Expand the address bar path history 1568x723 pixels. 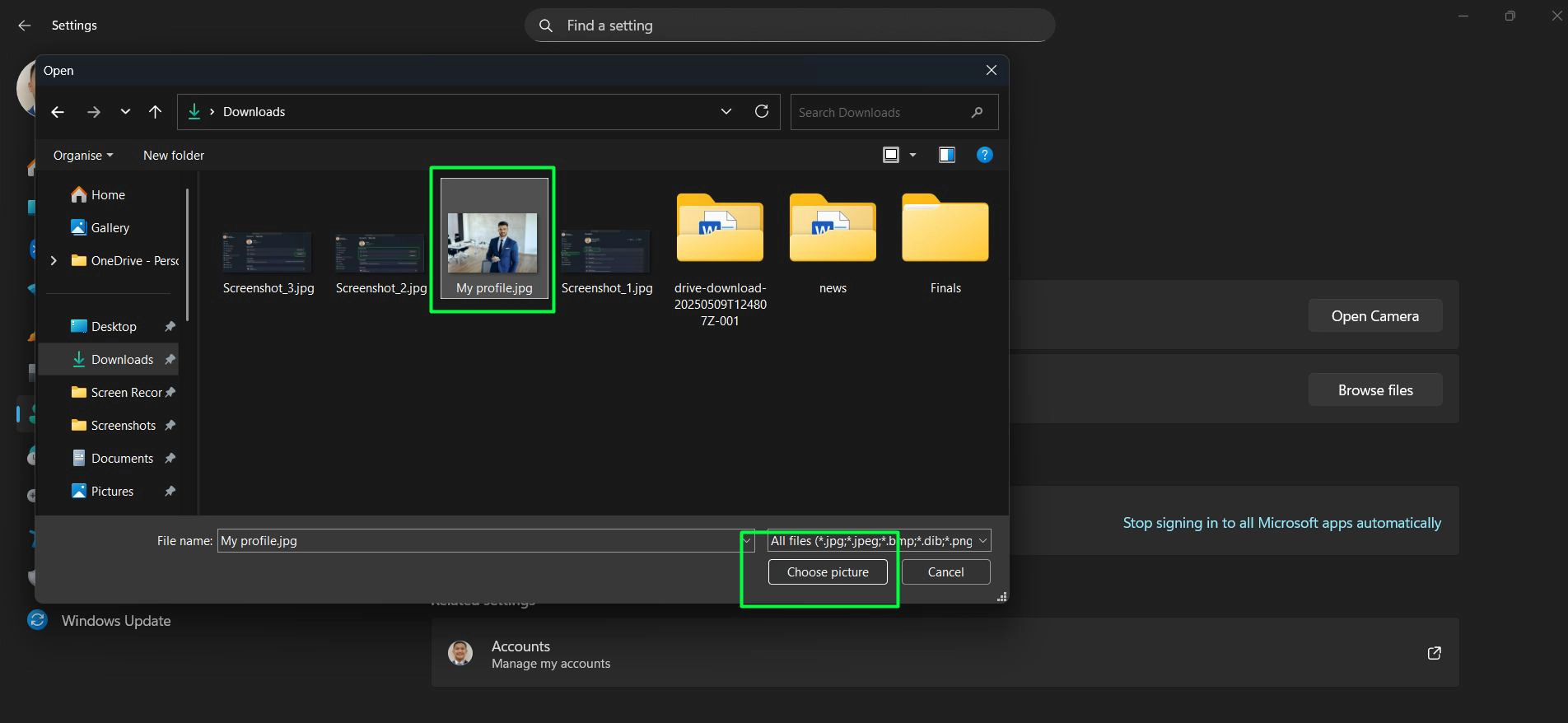(x=726, y=111)
